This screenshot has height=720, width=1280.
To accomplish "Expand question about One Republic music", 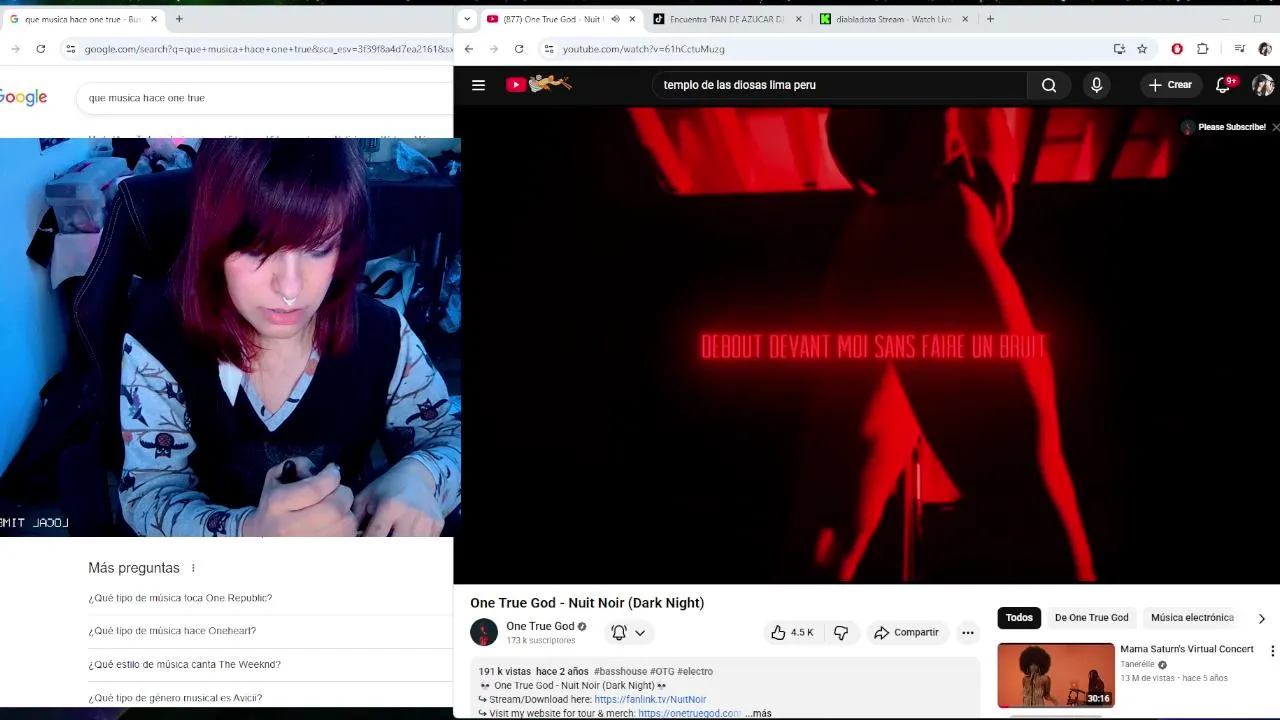I will point(180,598).
